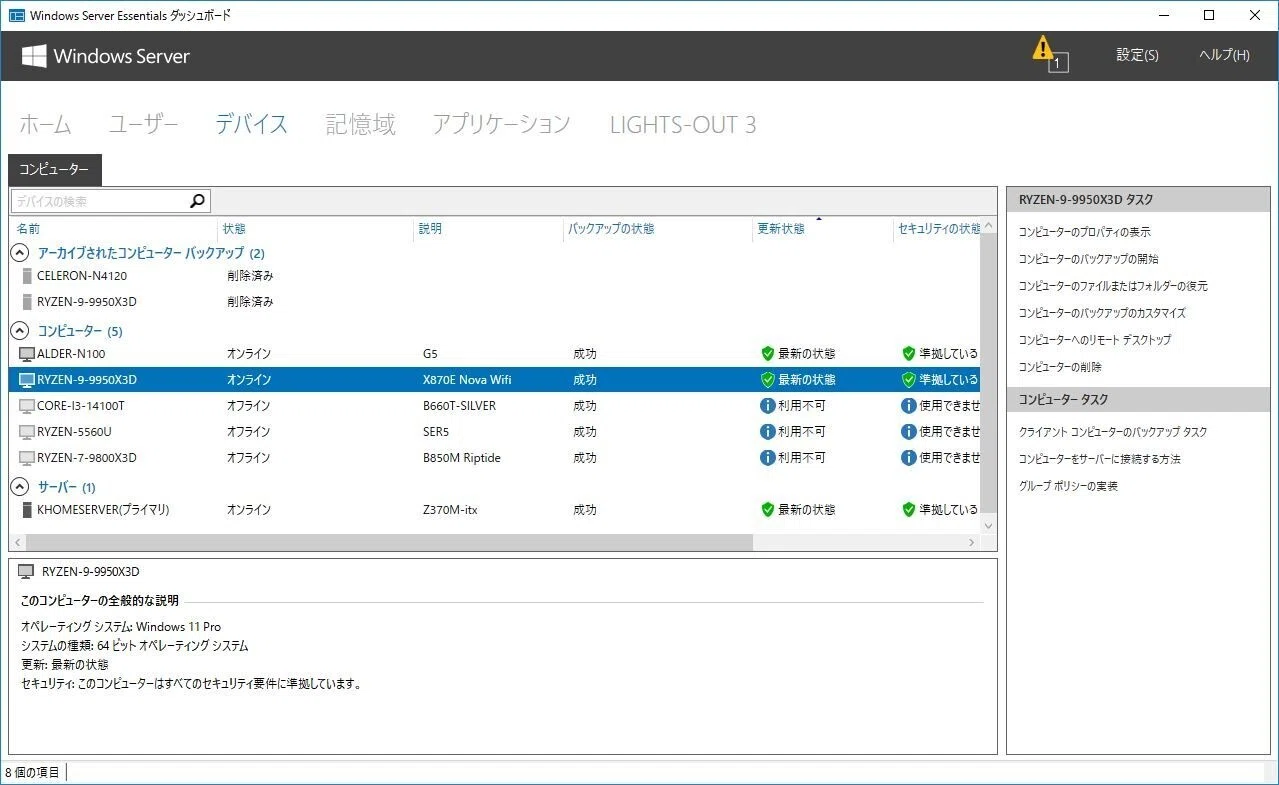This screenshot has height=785, width=1279.
Task: Open the LIGHTS-OUT 3 tab
Action: (x=683, y=124)
